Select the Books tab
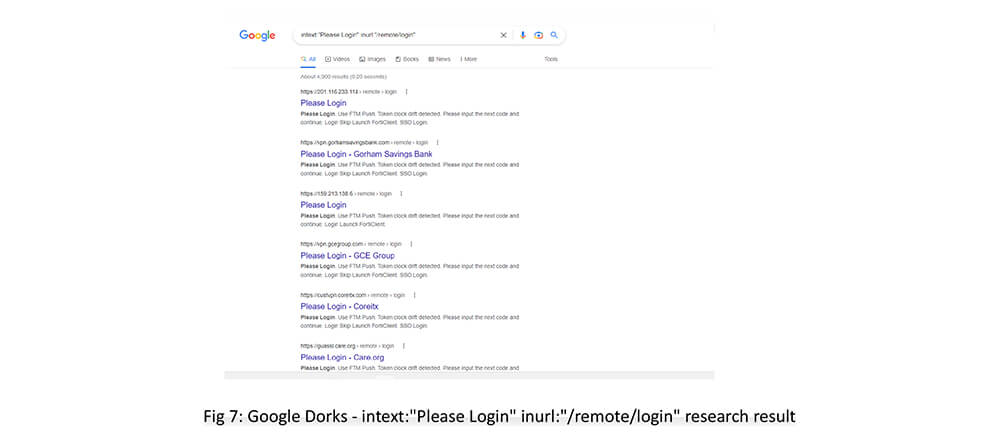This screenshot has width=1000, height=441. click(x=407, y=59)
